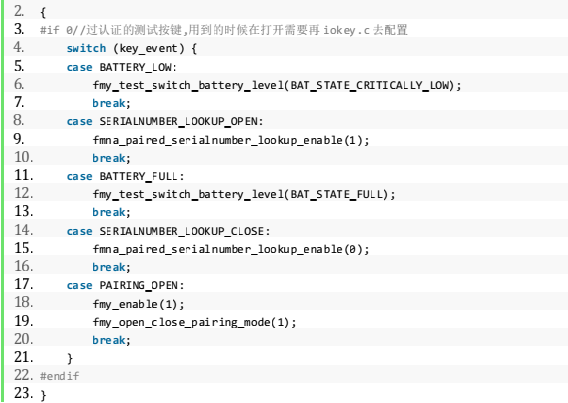Click 'case BATTERY_FULL:' line

tap(125, 176)
